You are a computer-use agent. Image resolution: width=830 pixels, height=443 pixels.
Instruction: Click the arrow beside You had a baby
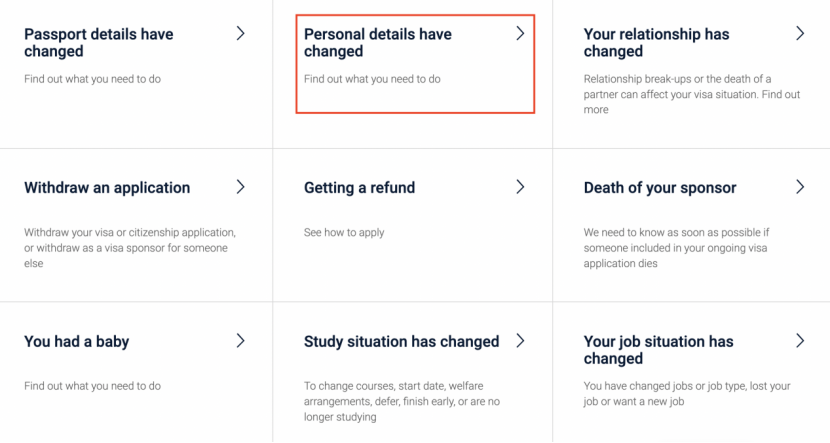pos(240,341)
